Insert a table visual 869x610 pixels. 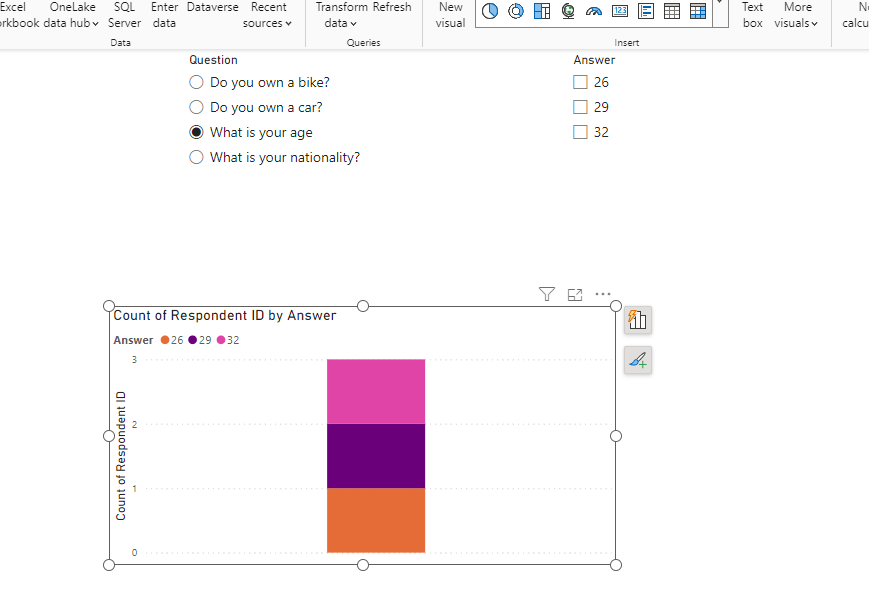click(672, 11)
